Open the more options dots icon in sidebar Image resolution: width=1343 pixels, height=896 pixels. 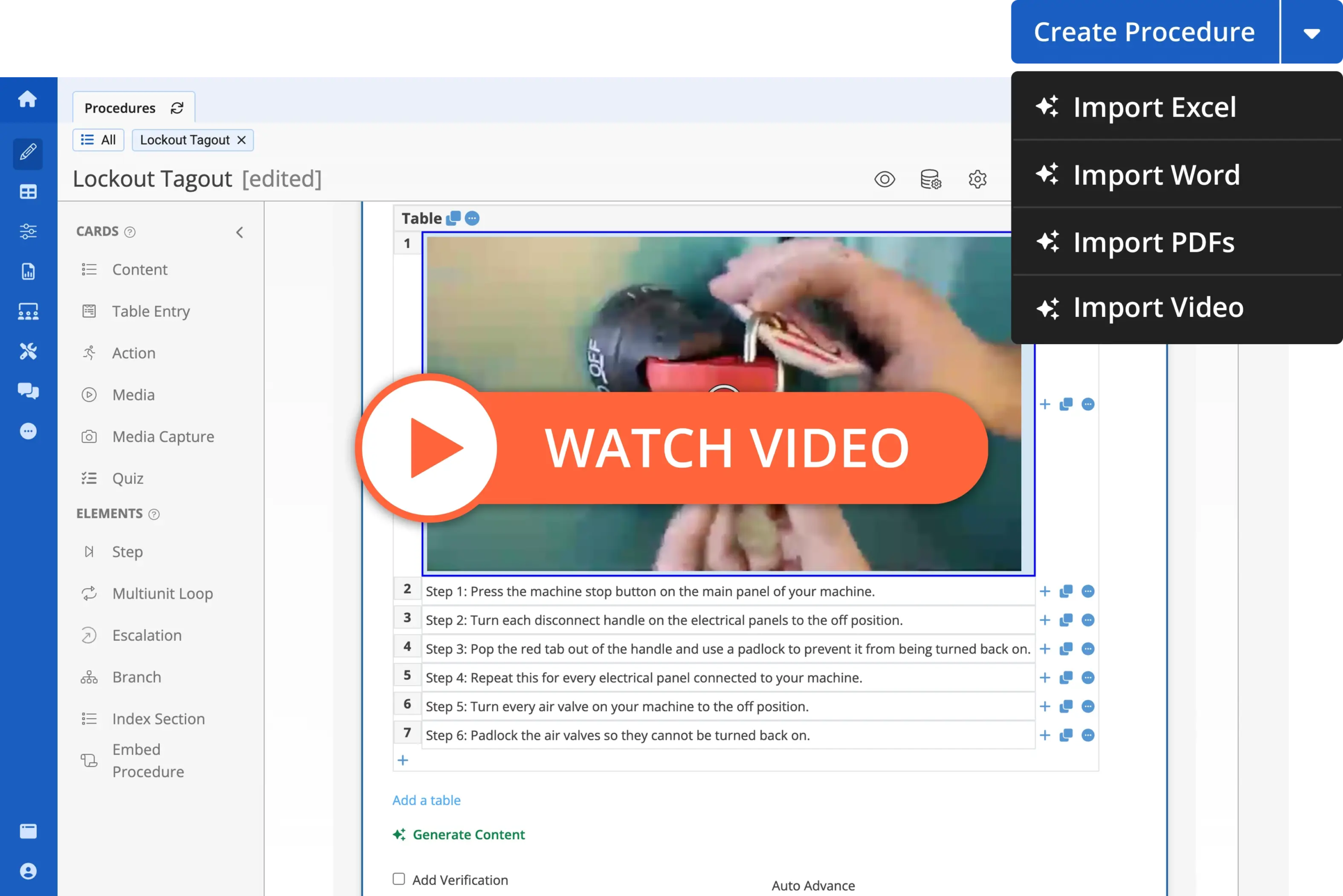click(x=28, y=431)
